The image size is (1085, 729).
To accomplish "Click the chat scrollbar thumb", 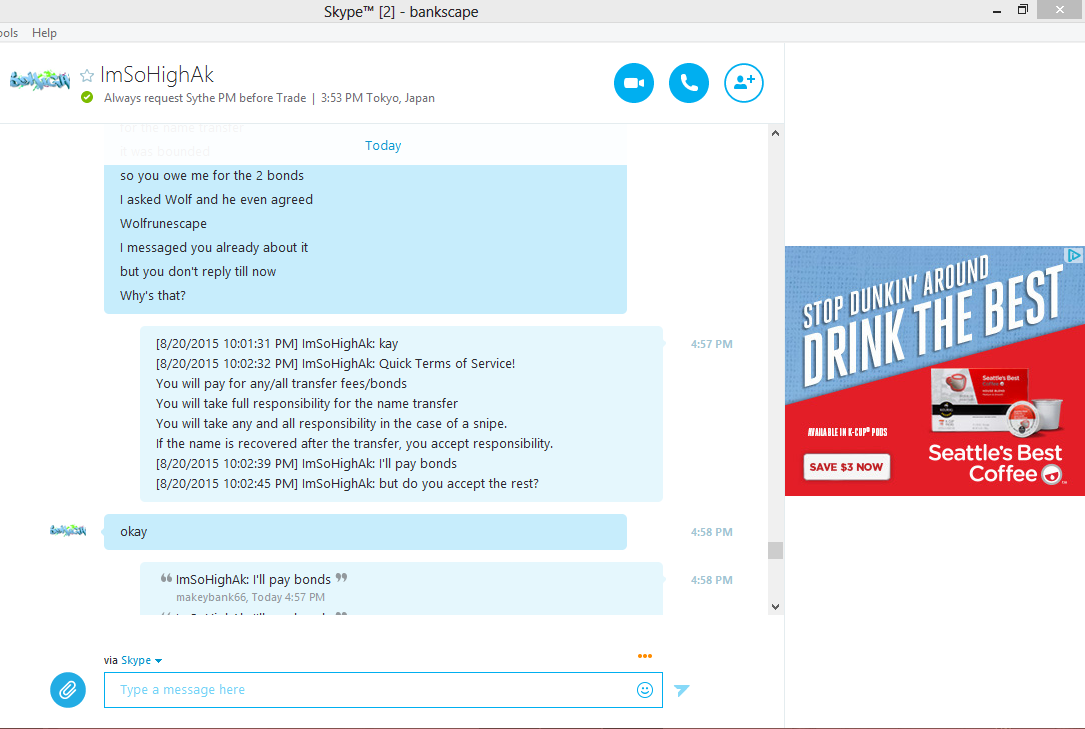I will (x=775, y=550).
